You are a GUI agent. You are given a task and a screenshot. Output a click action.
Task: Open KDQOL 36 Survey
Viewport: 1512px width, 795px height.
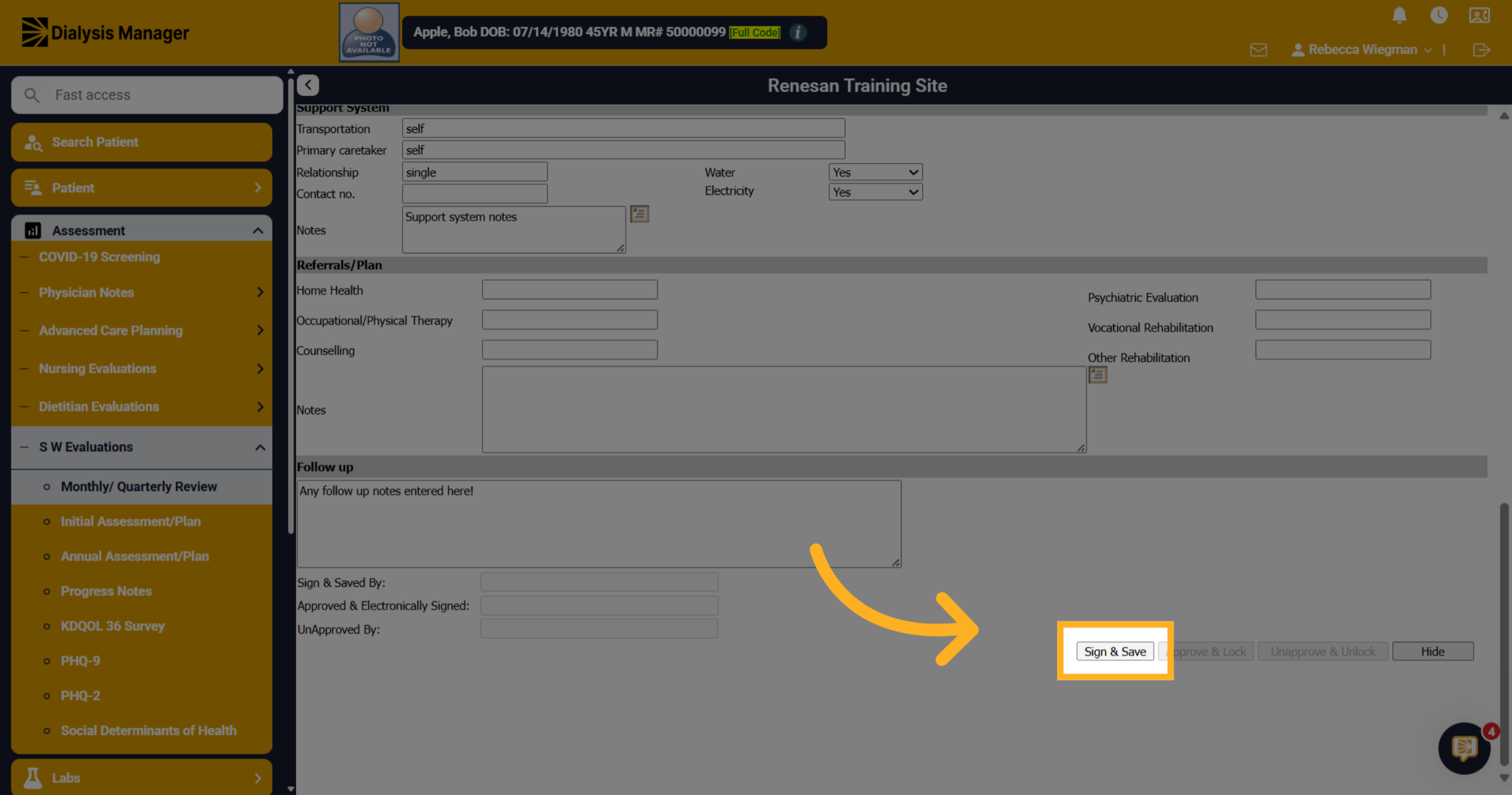pos(112,626)
